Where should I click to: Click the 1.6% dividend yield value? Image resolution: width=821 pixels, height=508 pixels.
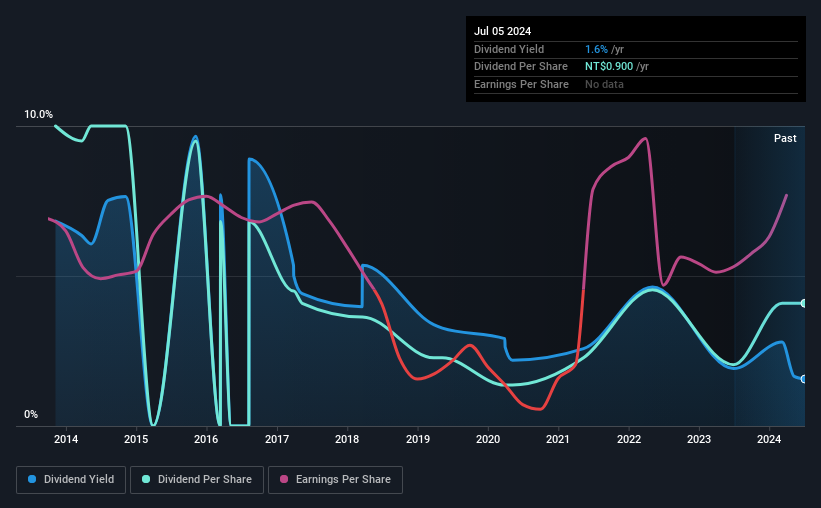pyautogui.click(x=596, y=49)
